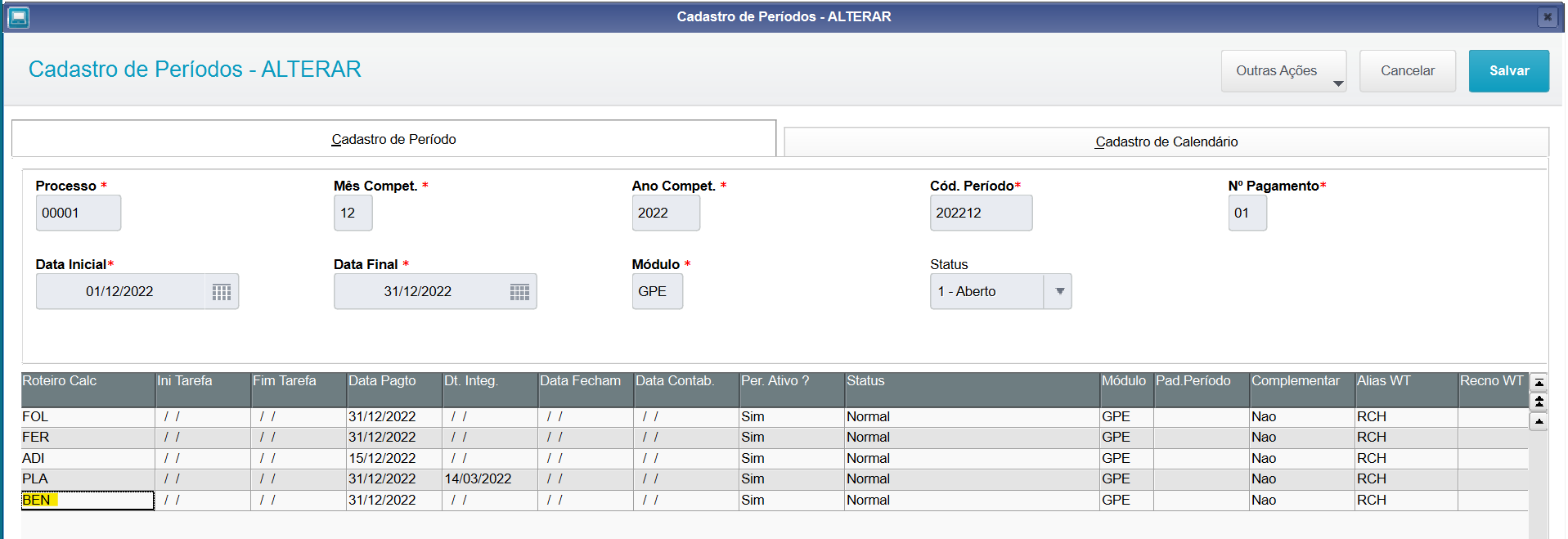1568x539 pixels.
Task: Click the Cancelar button
Action: coord(1407,71)
